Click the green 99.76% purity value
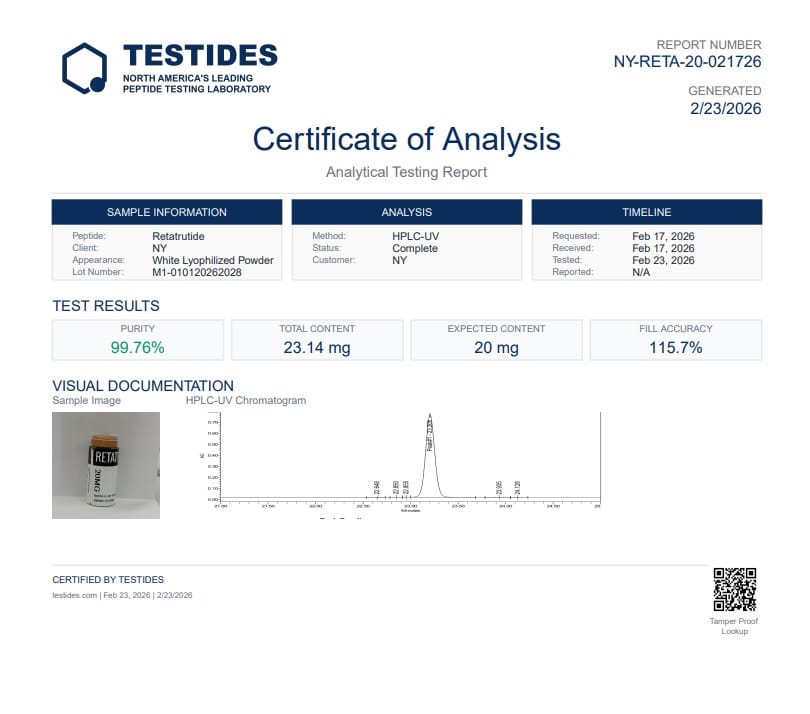Viewport: 810px width, 714px height. click(x=138, y=347)
